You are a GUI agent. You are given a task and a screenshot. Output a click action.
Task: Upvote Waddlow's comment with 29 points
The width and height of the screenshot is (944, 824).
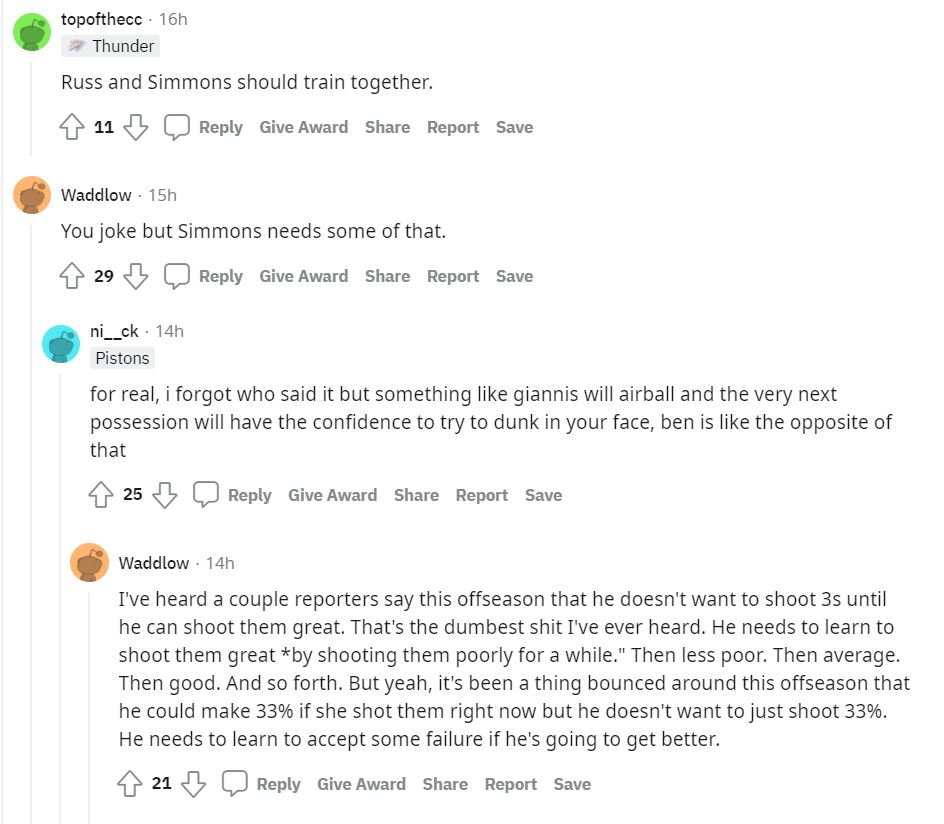click(x=72, y=277)
